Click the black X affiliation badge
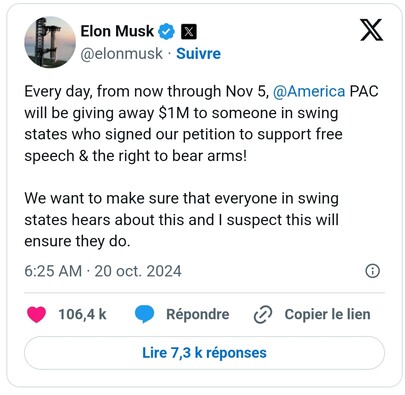The image size is (405, 395). [189, 32]
